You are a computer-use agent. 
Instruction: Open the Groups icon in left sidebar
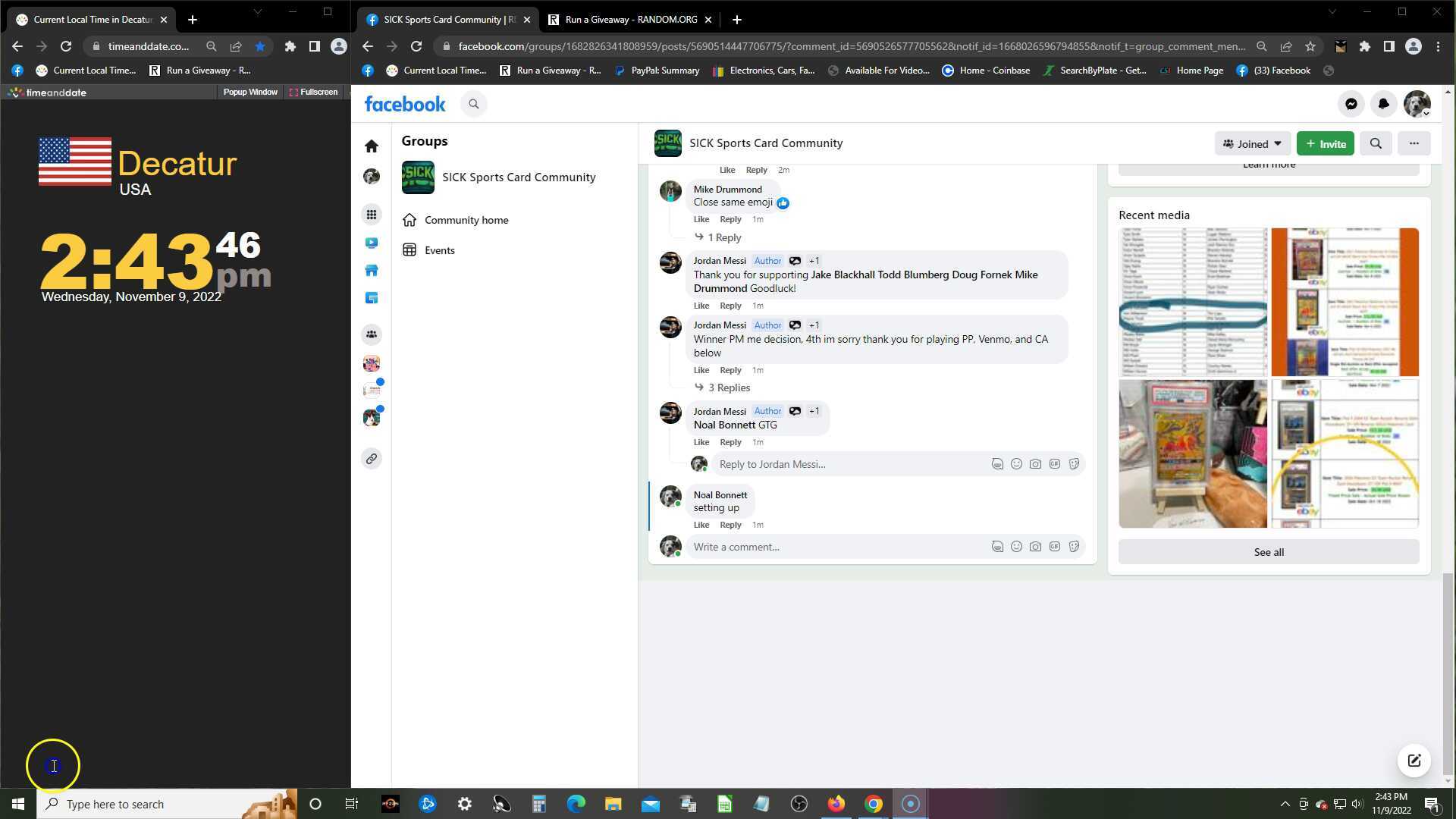(x=372, y=334)
